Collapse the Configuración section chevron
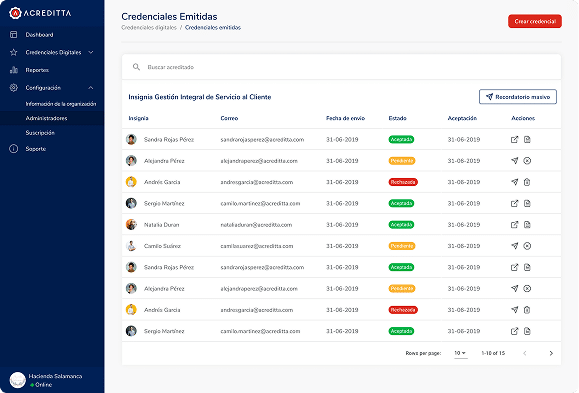 [91, 88]
